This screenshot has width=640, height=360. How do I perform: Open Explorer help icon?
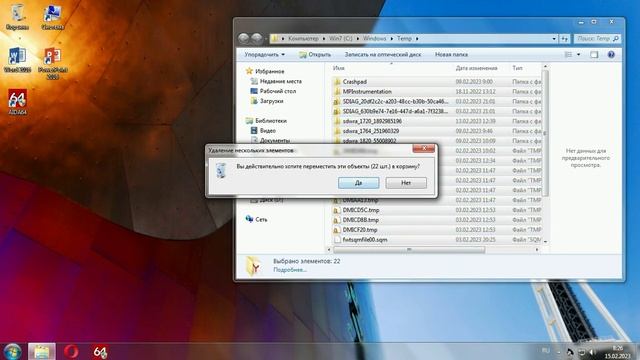611,54
